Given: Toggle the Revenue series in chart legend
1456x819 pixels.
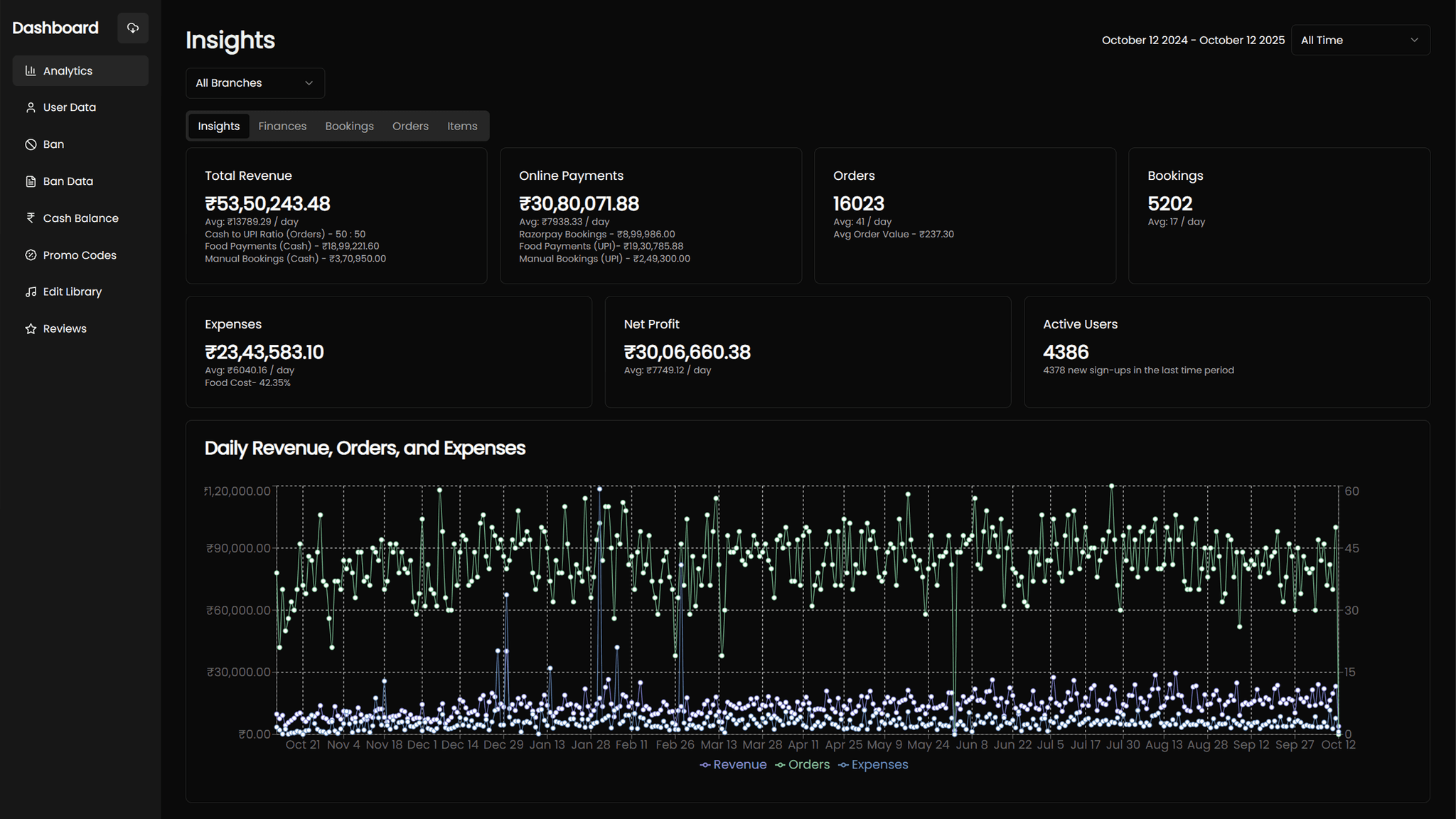Looking at the screenshot, I should [733, 764].
